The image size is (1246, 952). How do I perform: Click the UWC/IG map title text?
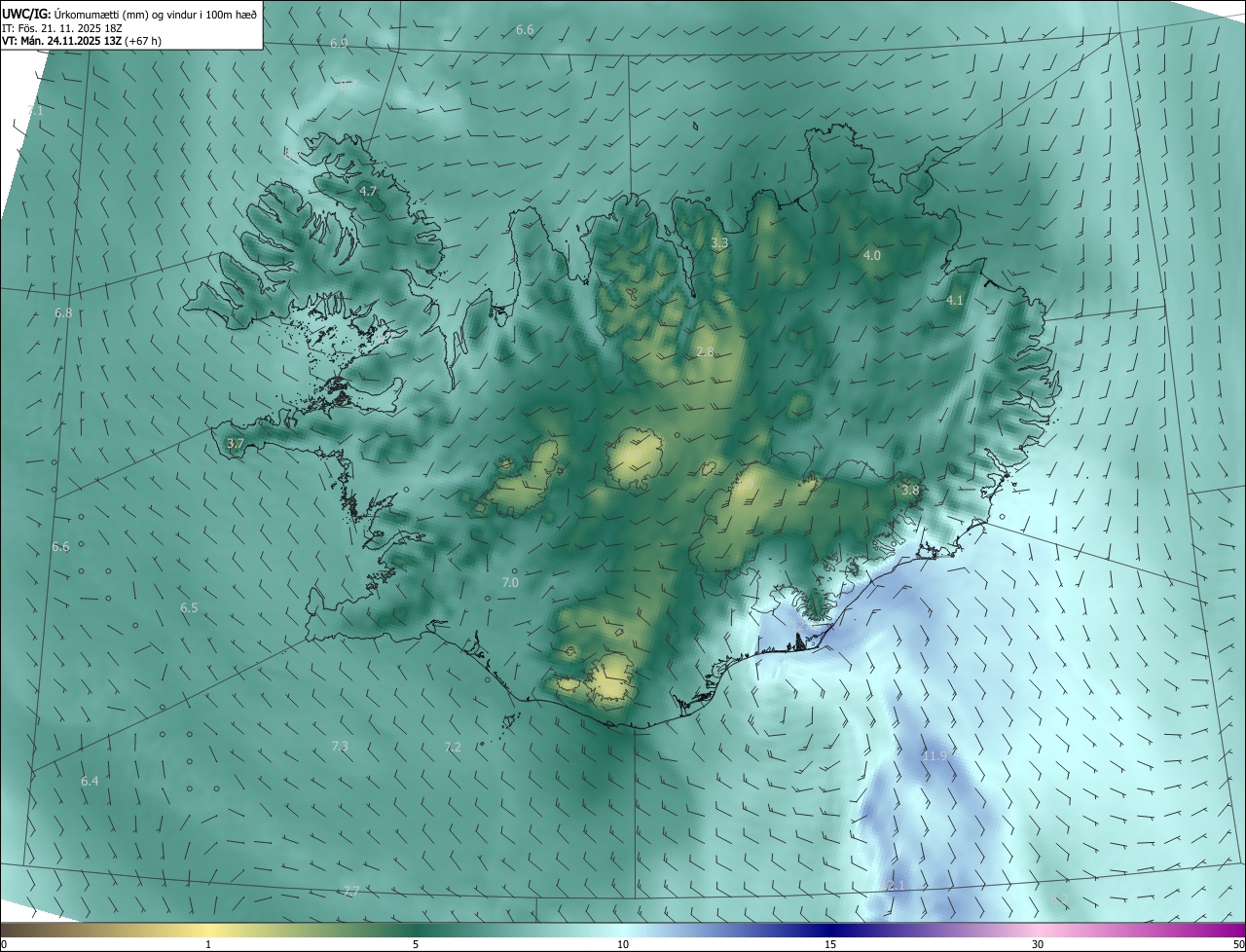[129, 13]
